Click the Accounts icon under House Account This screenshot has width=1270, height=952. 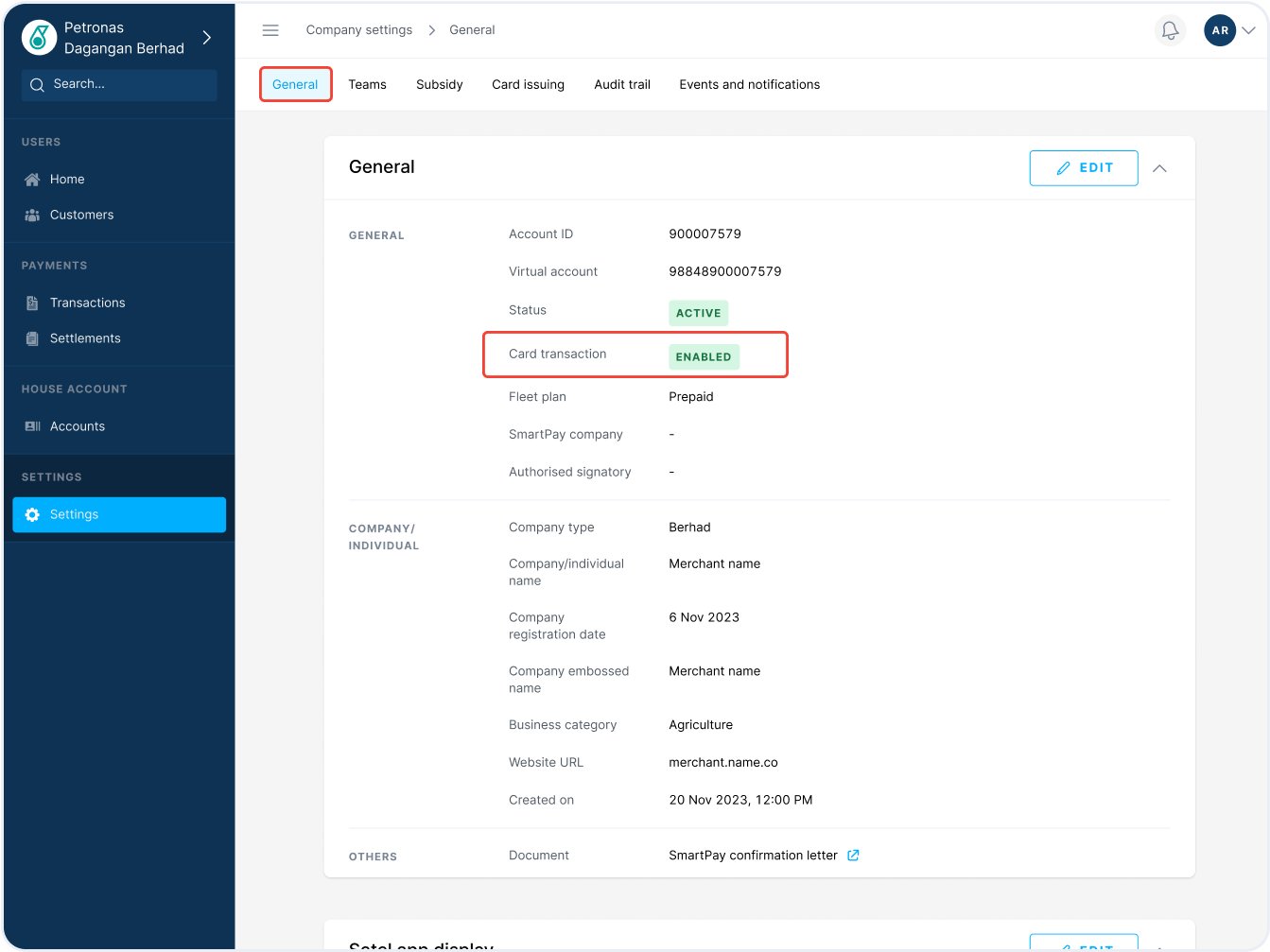pos(32,427)
